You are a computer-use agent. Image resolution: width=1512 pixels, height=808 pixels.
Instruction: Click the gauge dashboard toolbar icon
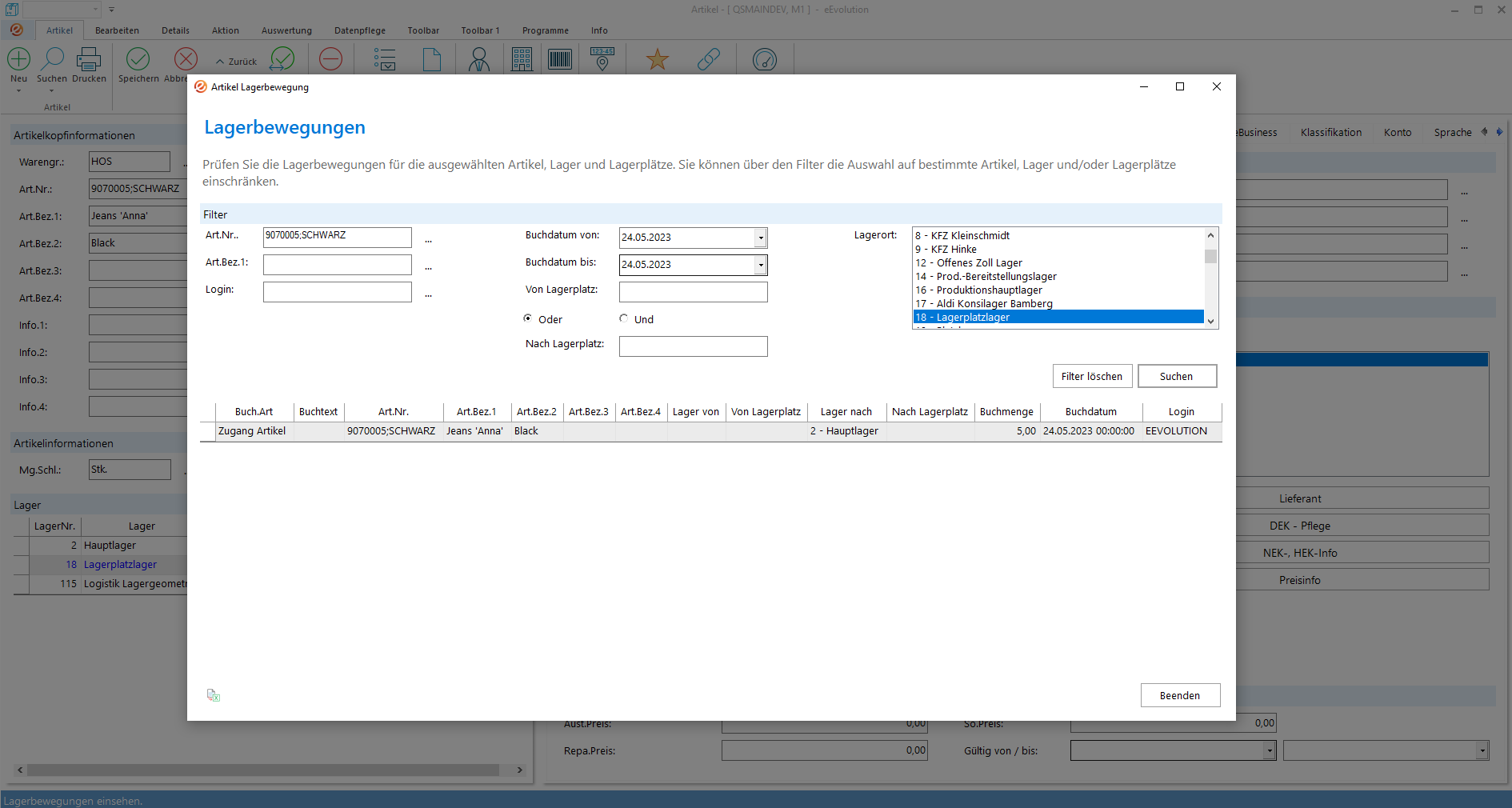[x=765, y=59]
